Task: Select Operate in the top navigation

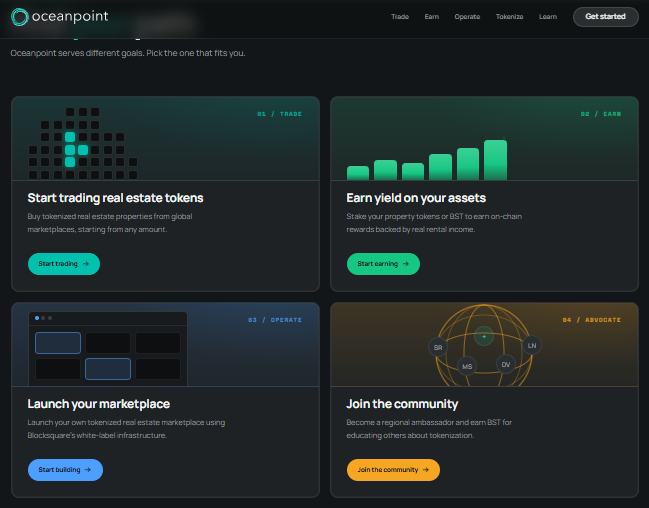Action: tap(467, 17)
